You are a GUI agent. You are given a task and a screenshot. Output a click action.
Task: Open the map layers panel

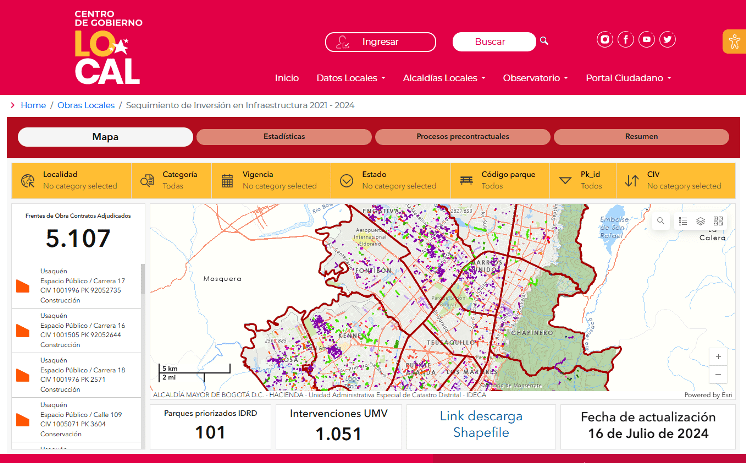coord(701,221)
